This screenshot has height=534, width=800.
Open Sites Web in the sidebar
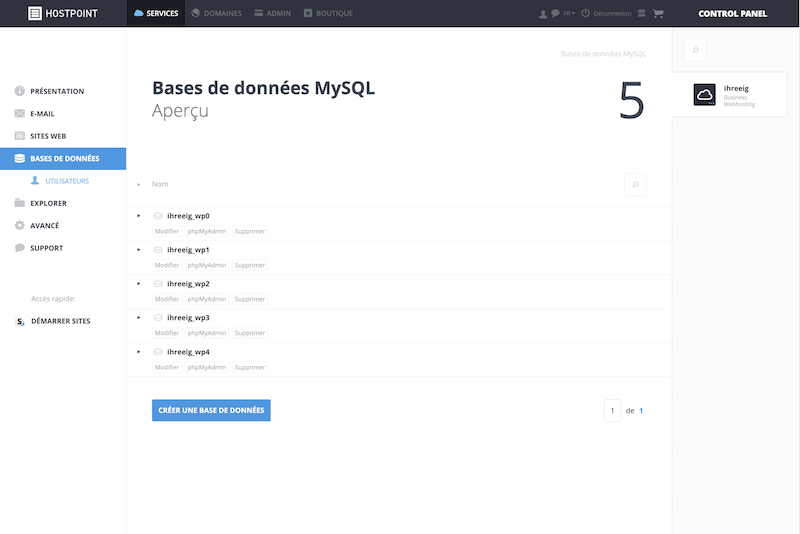click(x=48, y=136)
